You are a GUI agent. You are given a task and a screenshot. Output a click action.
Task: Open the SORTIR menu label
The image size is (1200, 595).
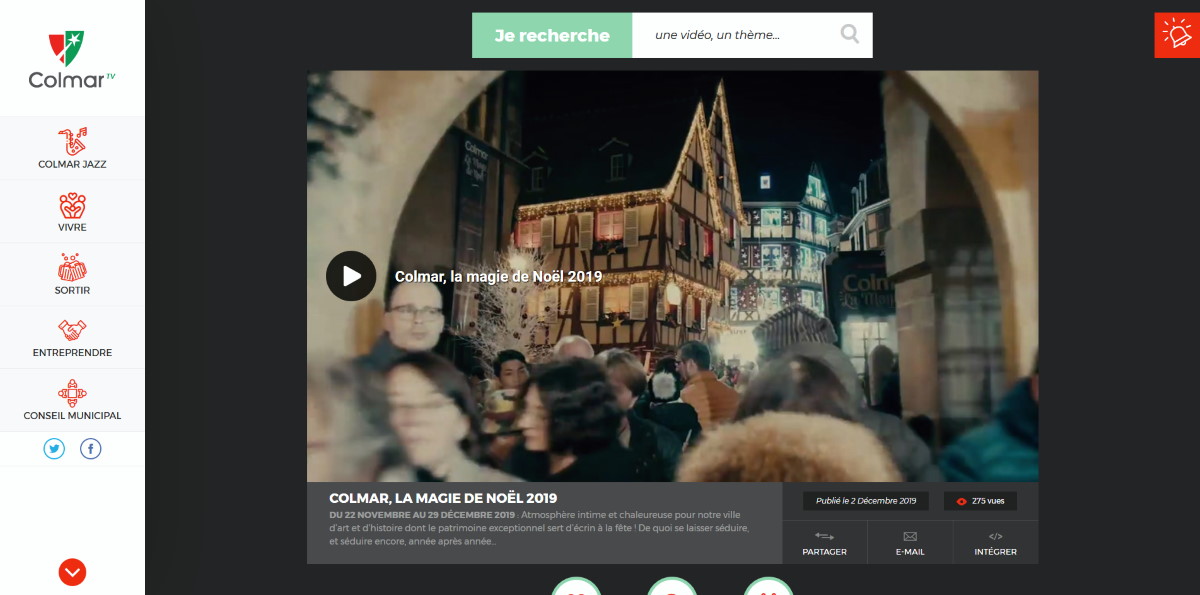coord(72,290)
